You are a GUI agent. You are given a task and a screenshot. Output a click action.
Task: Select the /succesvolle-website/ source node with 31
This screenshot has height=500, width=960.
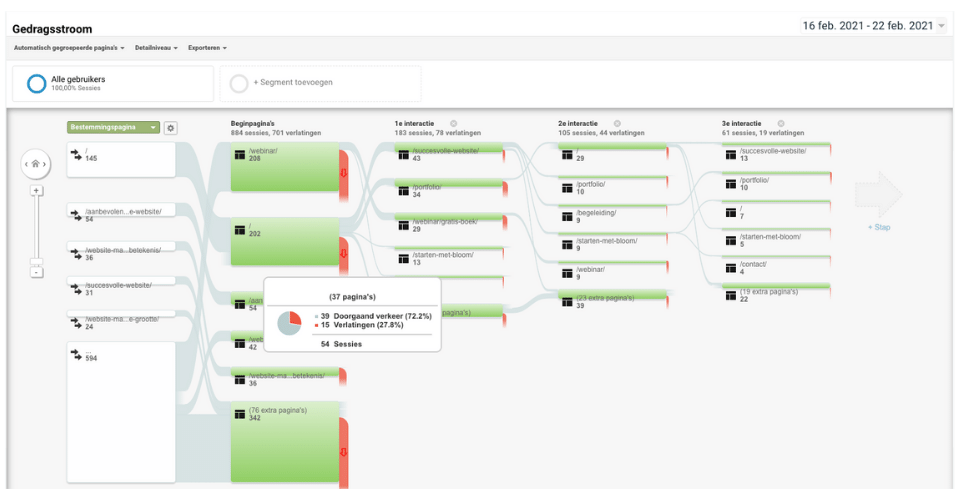click(121, 281)
